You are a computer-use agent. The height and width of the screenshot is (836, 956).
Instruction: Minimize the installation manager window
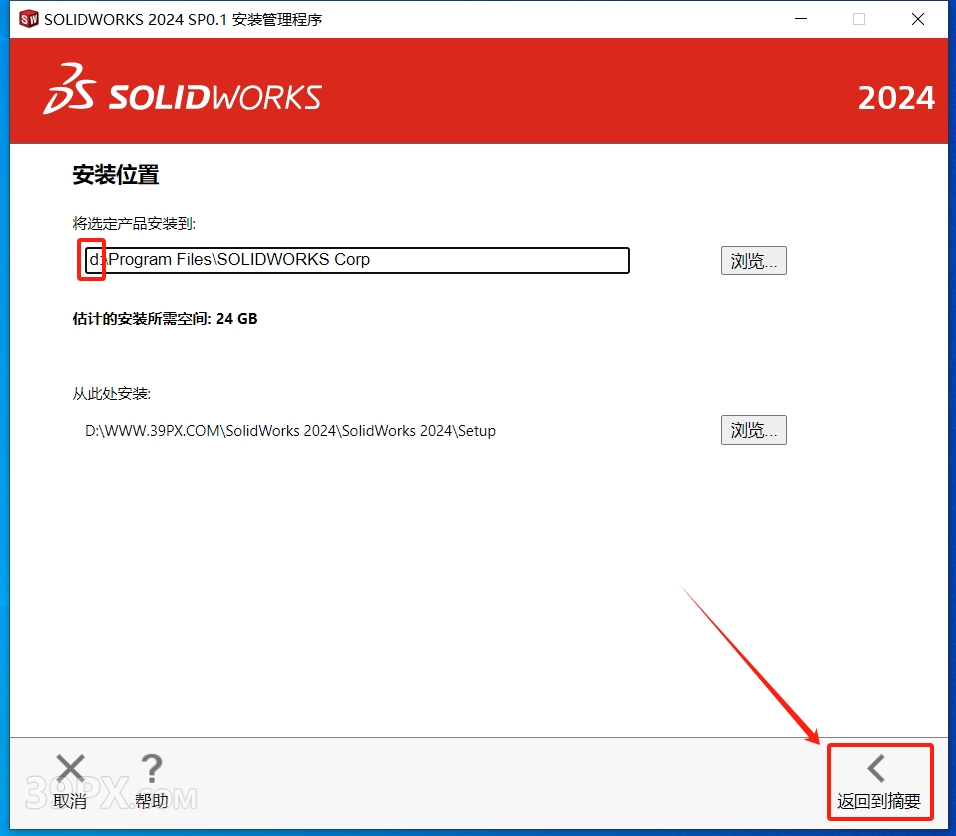799,19
